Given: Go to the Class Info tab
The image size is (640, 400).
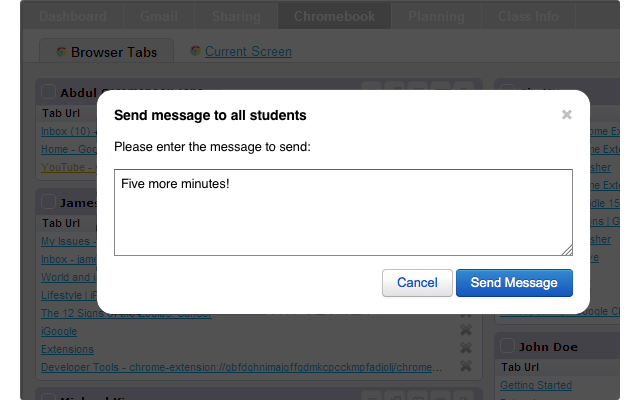Looking at the screenshot, I should 528,16.
